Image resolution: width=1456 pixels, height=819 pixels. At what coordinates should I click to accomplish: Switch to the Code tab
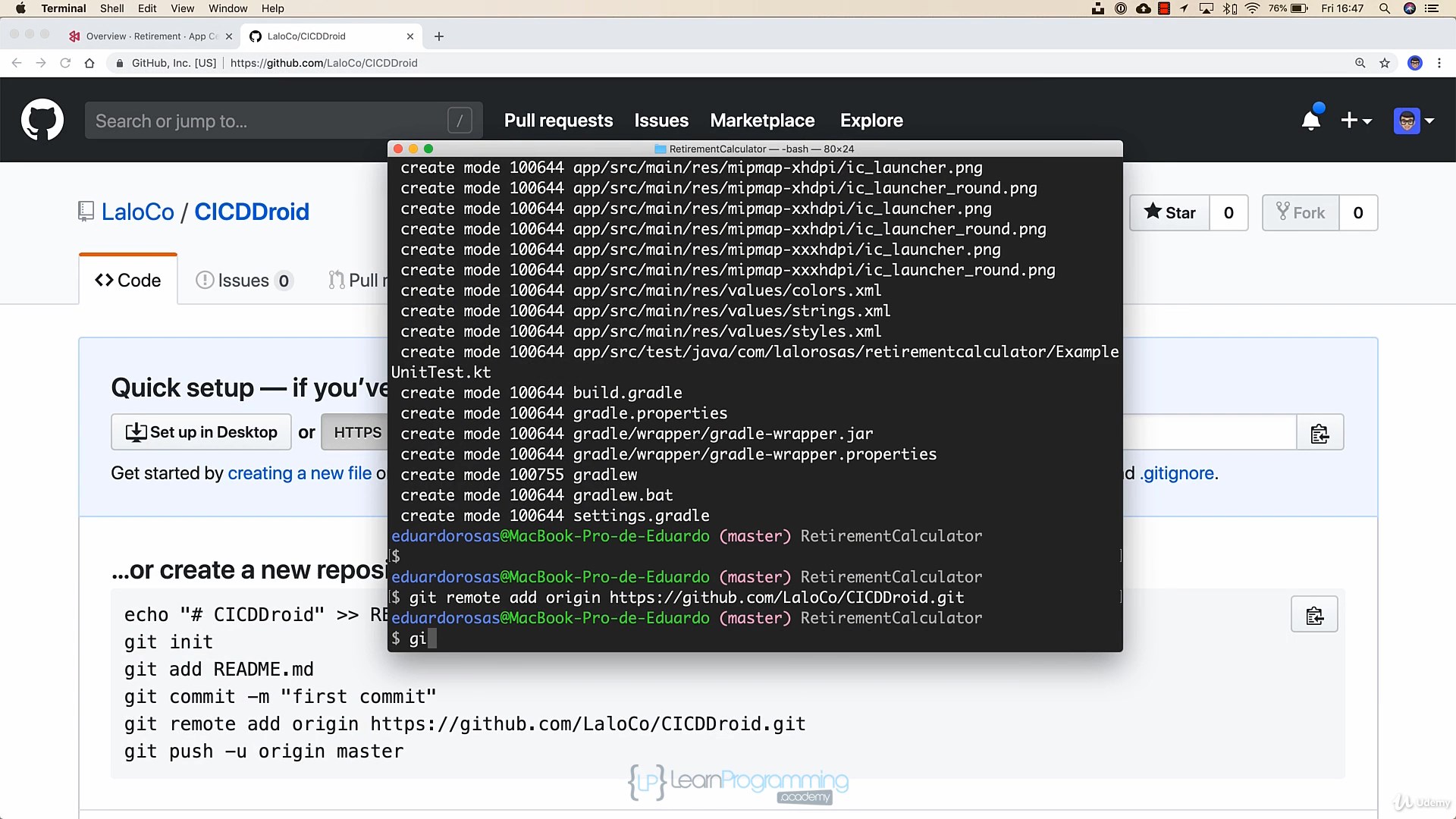point(128,281)
